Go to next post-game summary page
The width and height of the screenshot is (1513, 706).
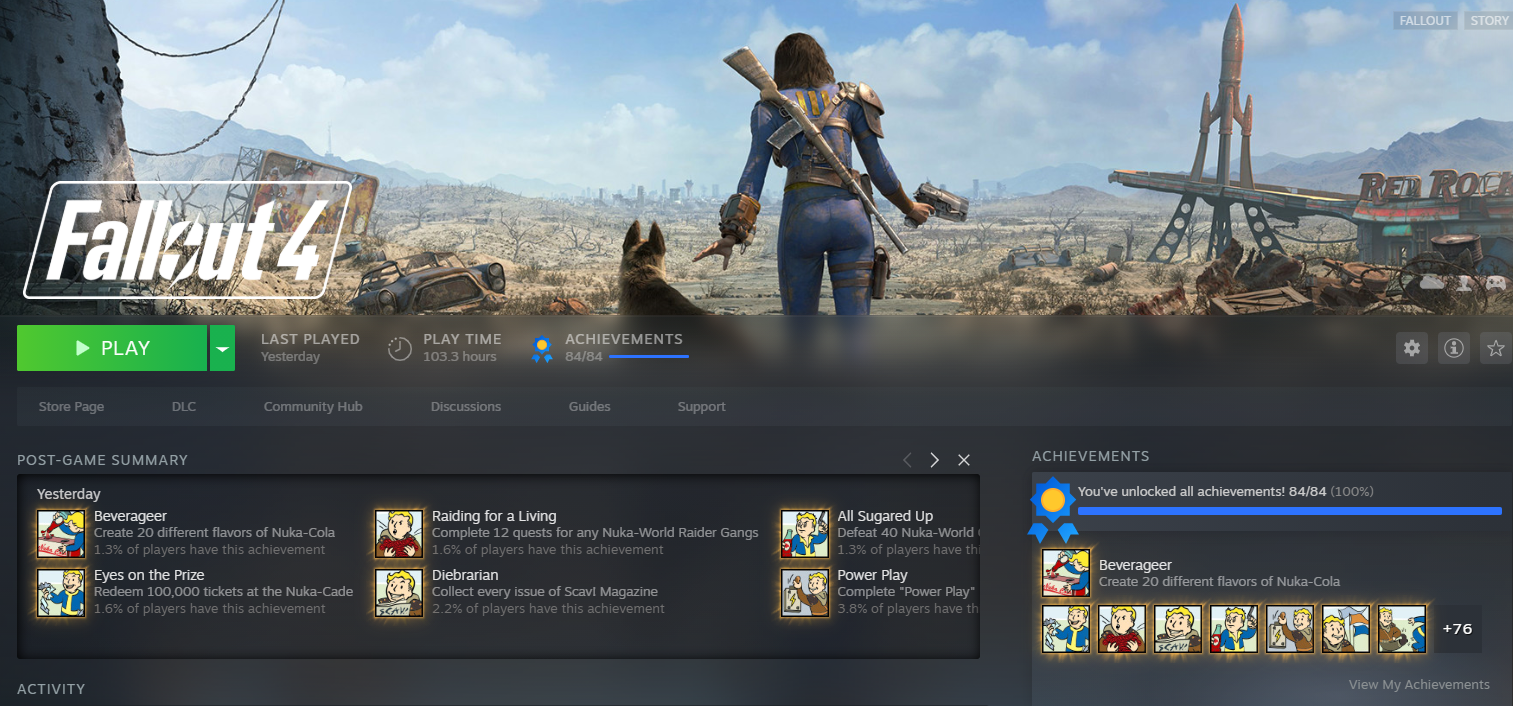coord(935,460)
